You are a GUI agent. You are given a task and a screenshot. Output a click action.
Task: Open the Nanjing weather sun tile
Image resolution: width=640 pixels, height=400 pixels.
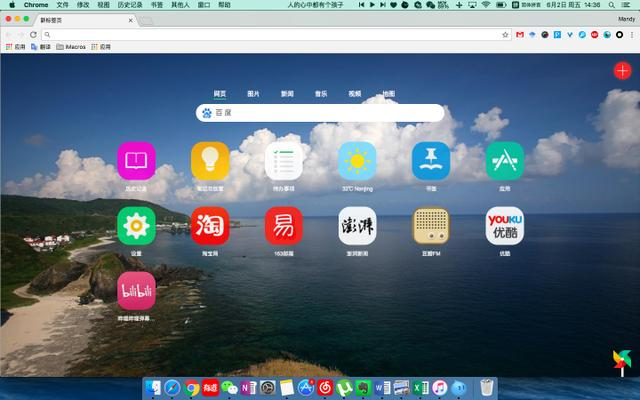pos(357,161)
